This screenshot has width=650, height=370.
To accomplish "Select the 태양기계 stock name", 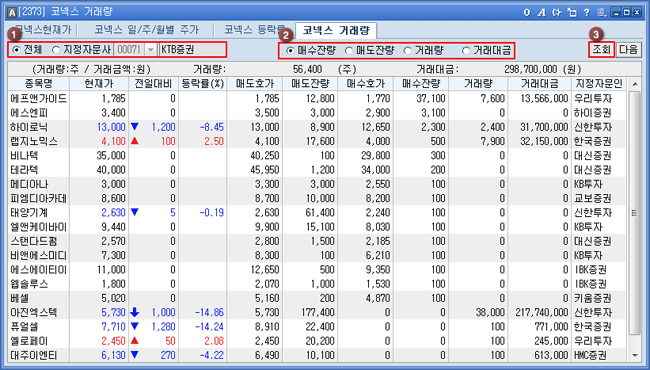I will pos(29,213).
